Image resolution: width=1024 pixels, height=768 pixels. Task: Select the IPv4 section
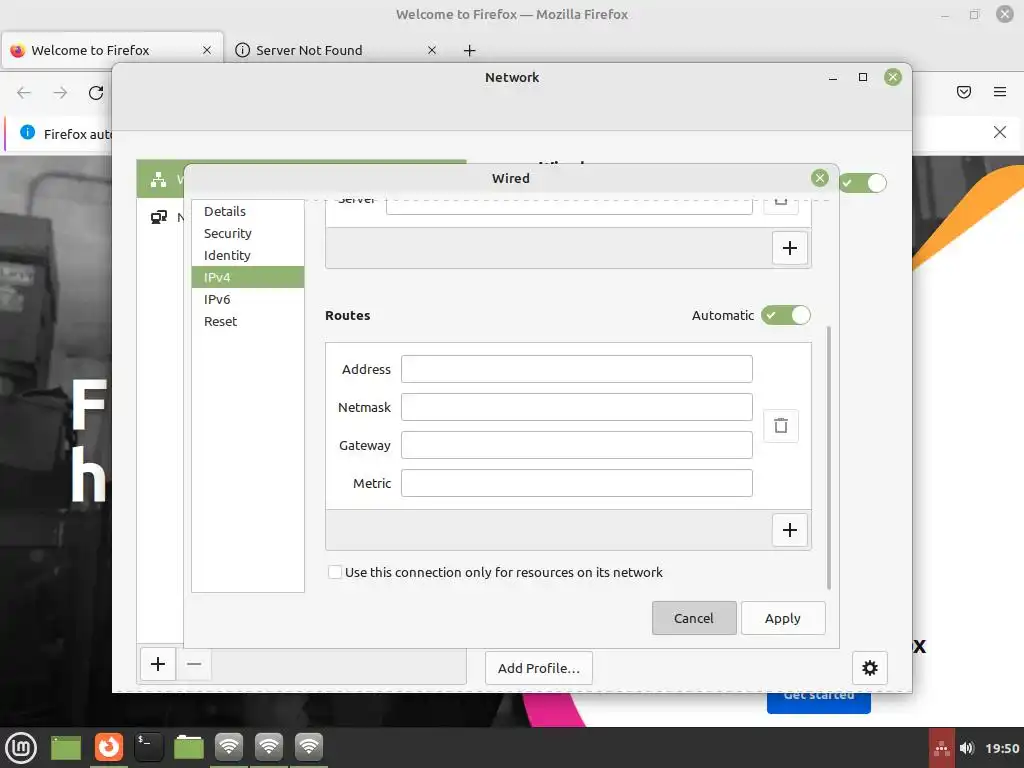coord(248,278)
